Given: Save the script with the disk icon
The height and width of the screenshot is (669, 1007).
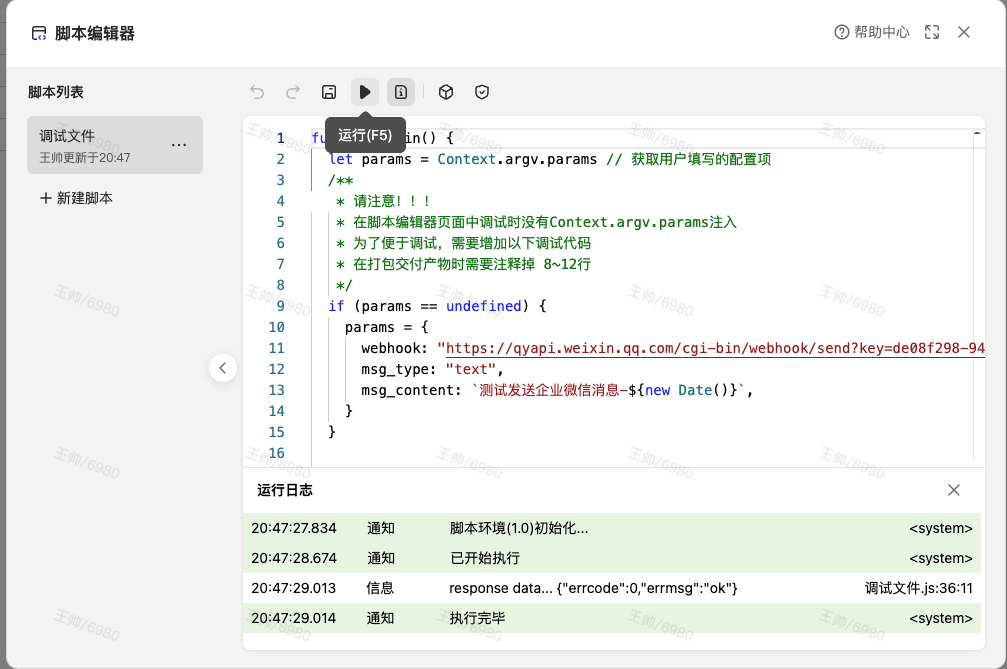Looking at the screenshot, I should [x=329, y=92].
